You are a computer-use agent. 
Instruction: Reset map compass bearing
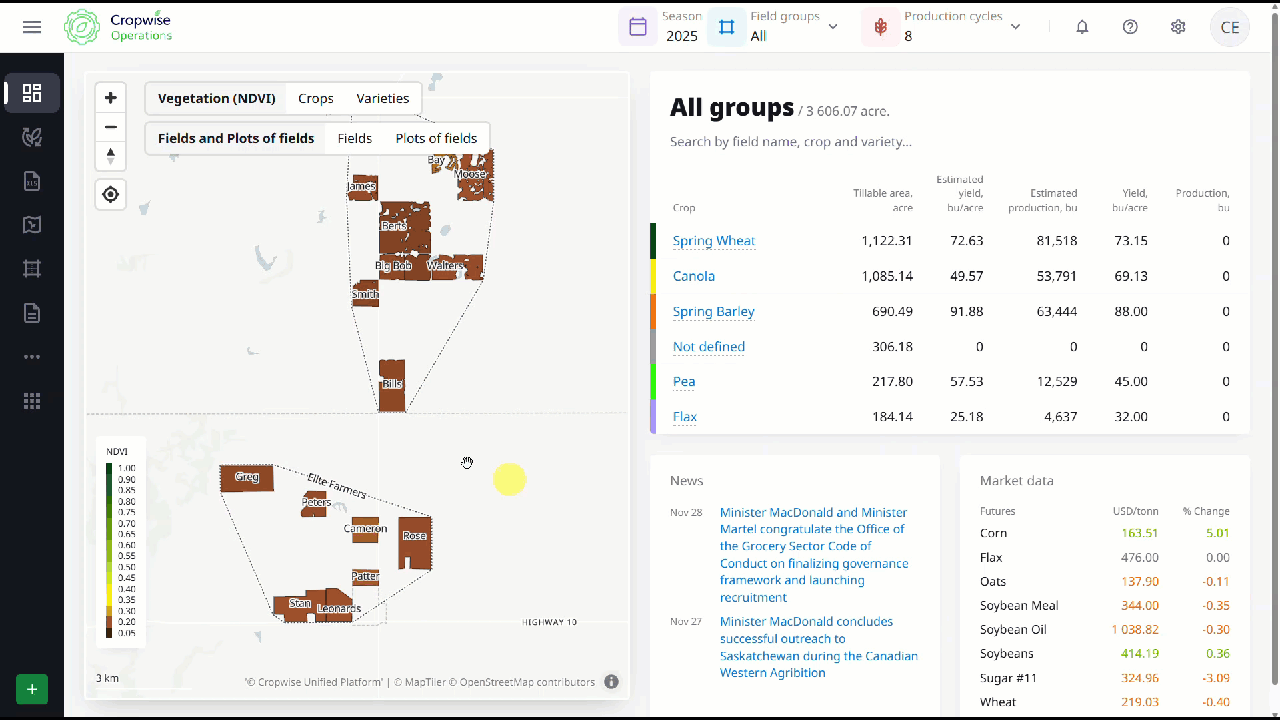click(x=111, y=156)
